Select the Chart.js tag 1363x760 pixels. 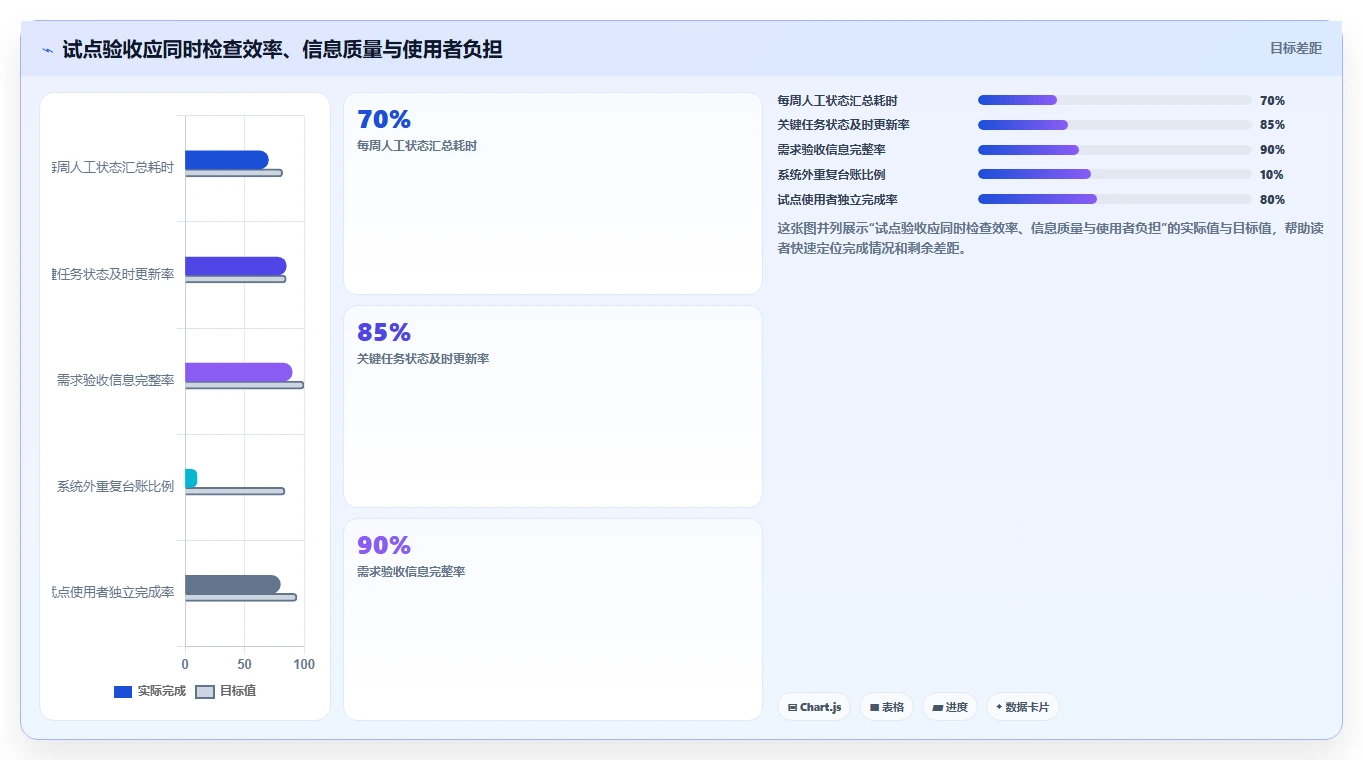coord(814,707)
